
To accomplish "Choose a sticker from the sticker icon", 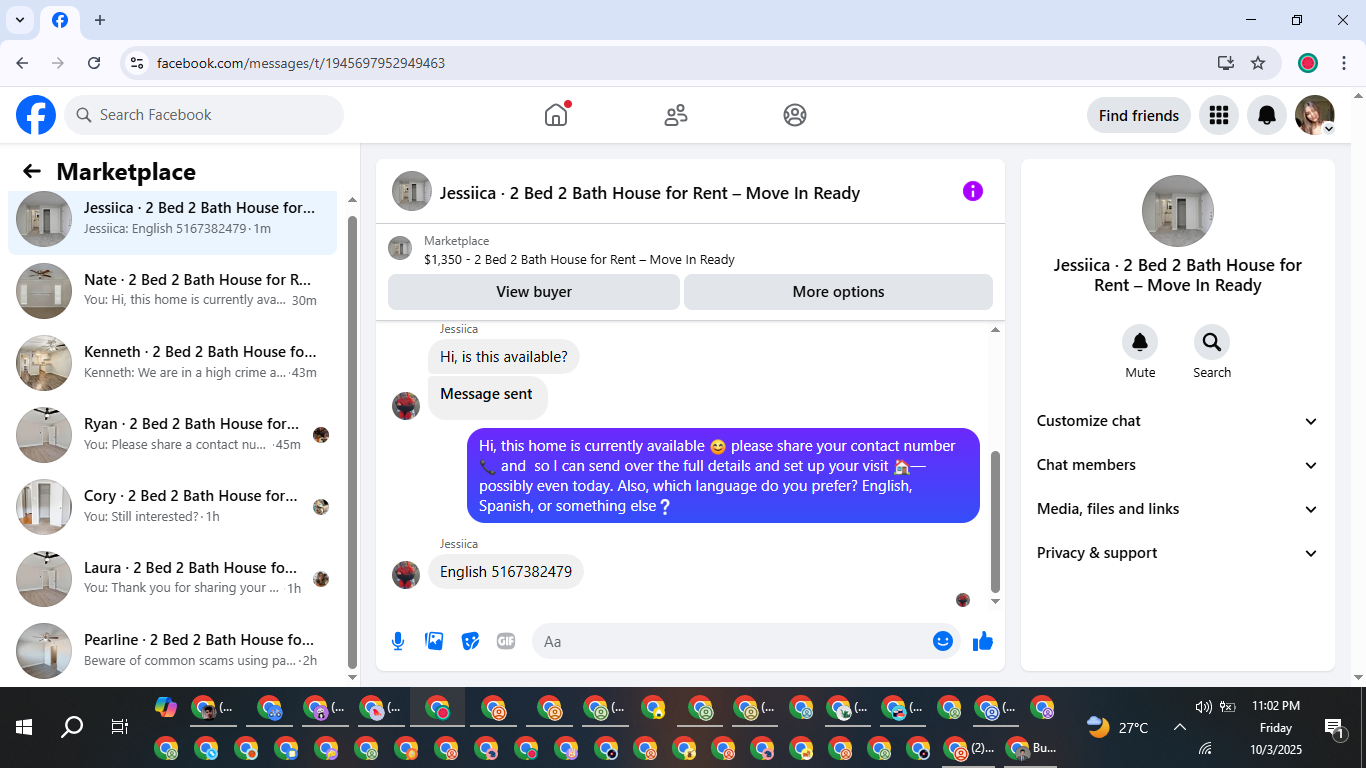I will click(x=470, y=641).
